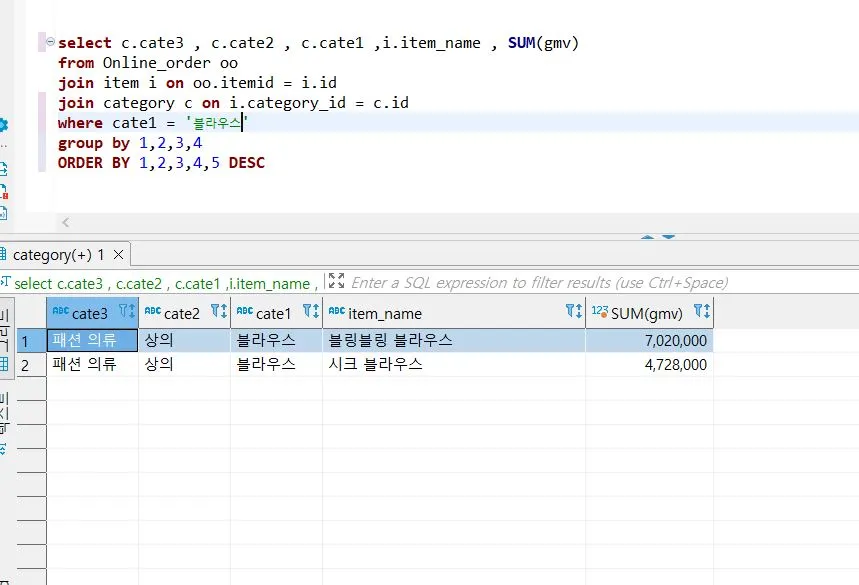This screenshot has height=585, width=859.
Task: Select the cate3 column header
Action: coord(90,313)
